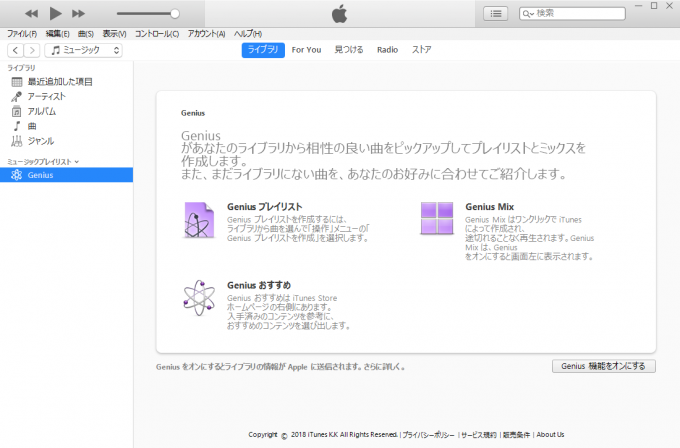680x448 pixels.
Task: Click the Genius おすすめ heading
Action: [259, 285]
